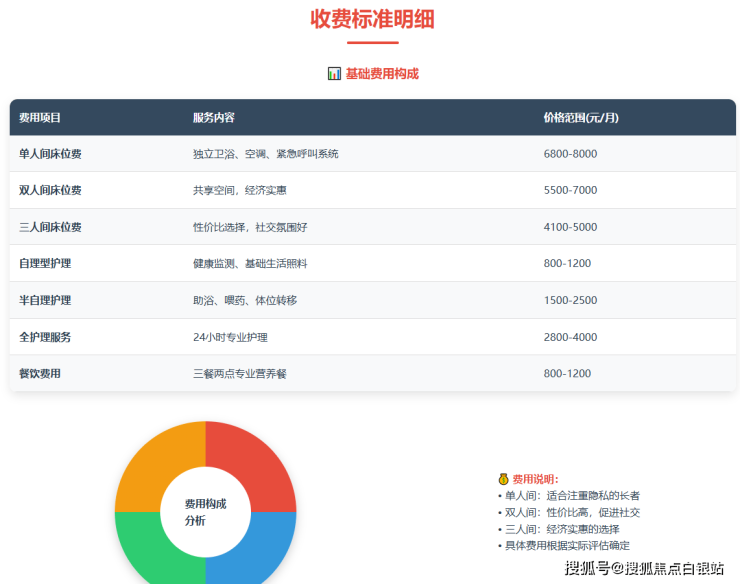Click the 基础费用构成 section heading text
Screen dimensions: 740x584
[382, 74]
